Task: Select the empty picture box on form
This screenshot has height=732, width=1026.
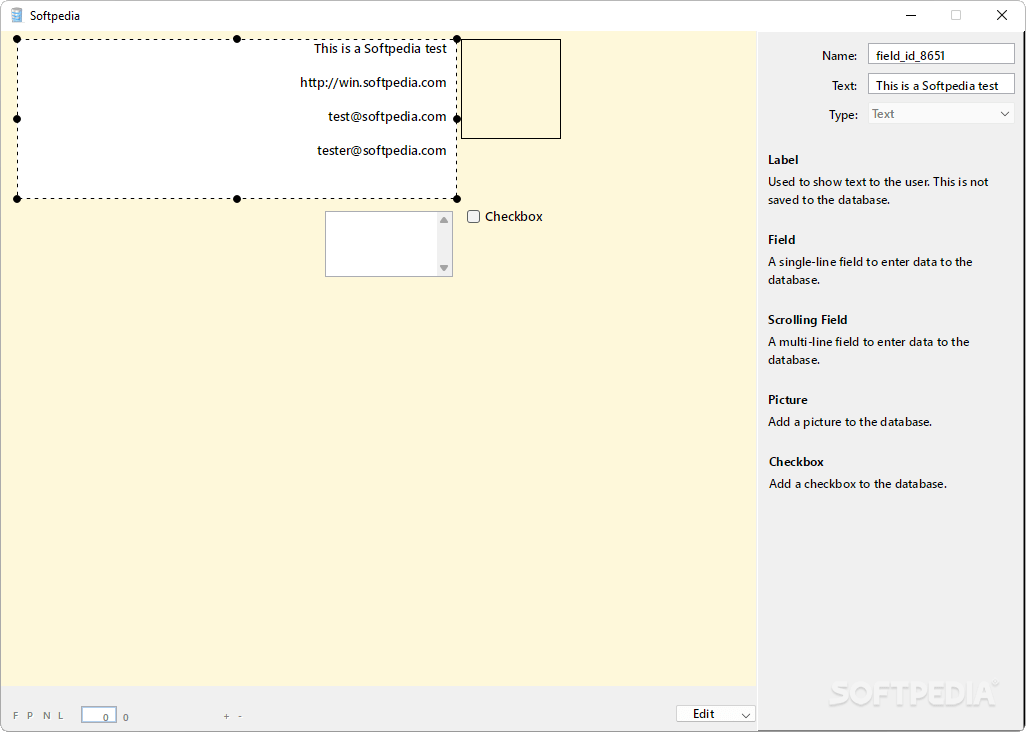Action: 511,89
